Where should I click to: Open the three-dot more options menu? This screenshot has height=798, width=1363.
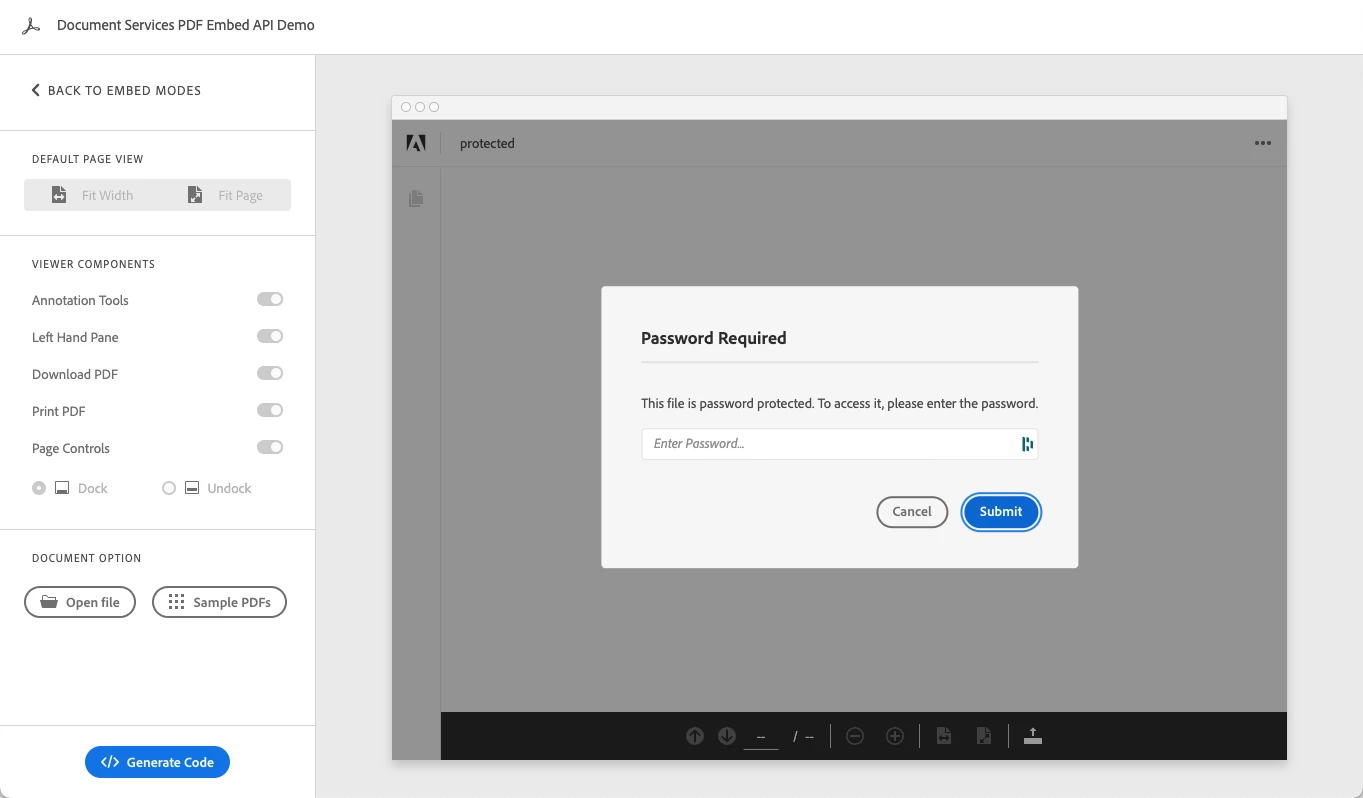(x=1263, y=143)
